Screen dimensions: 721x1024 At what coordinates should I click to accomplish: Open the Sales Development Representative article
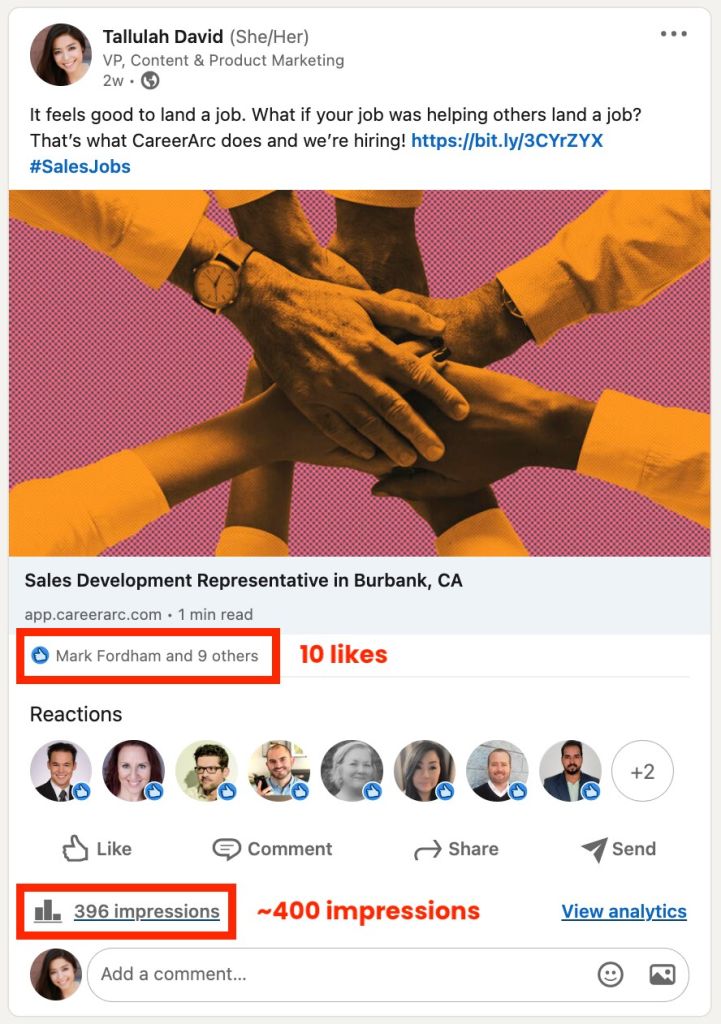[247, 580]
